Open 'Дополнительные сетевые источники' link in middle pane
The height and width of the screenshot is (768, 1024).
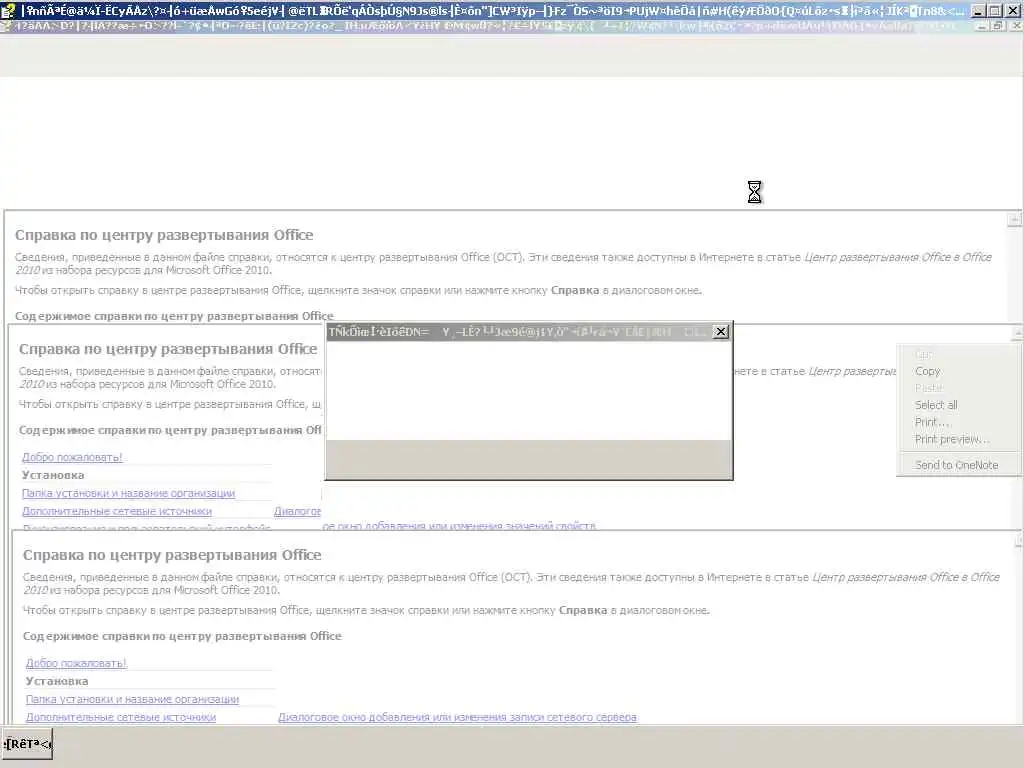pos(117,511)
